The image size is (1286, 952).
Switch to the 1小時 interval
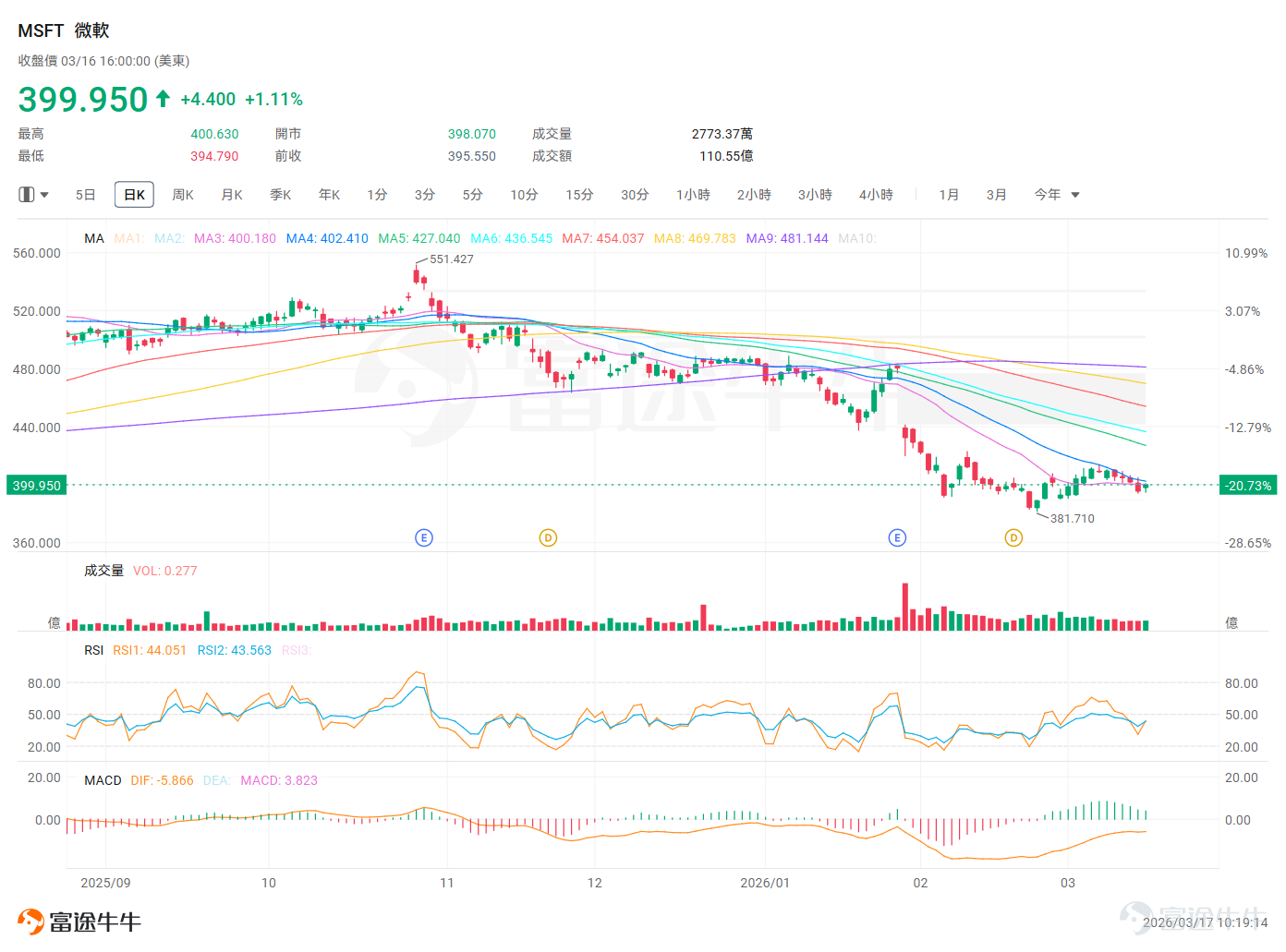[693, 195]
